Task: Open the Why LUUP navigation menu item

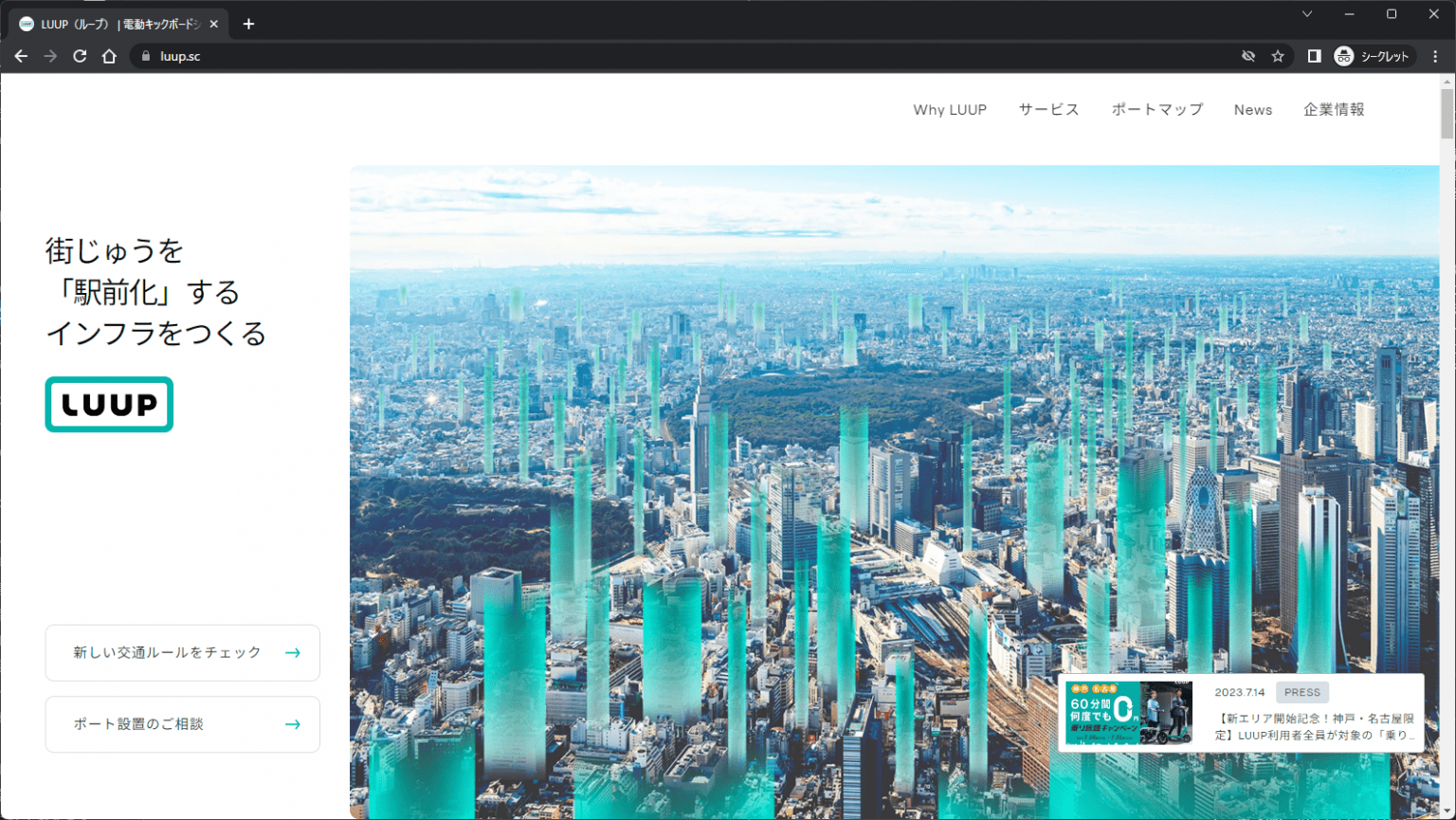Action: [x=949, y=109]
